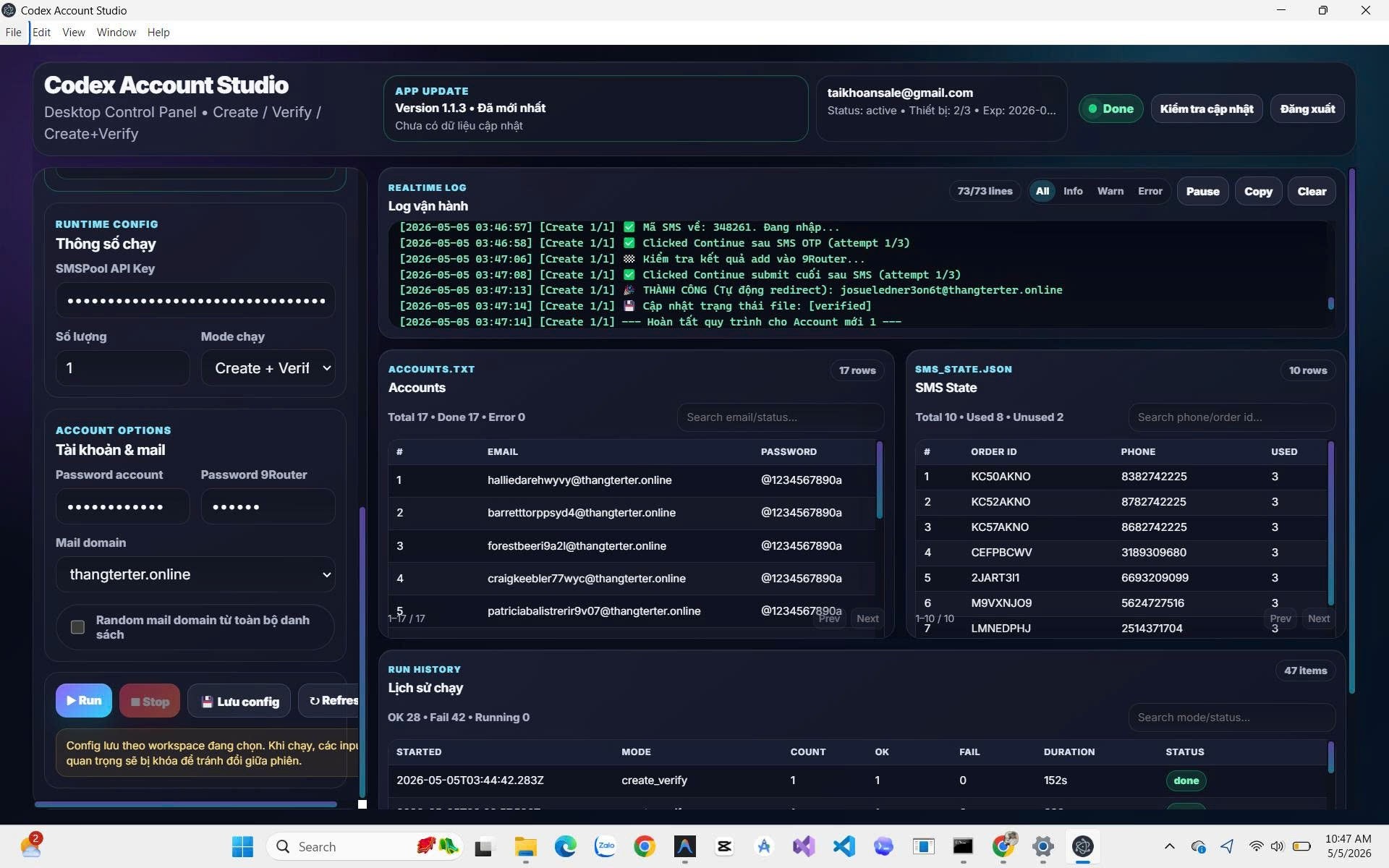The width and height of the screenshot is (1389, 868).
Task: Click Search email/status box
Action: coord(780,417)
